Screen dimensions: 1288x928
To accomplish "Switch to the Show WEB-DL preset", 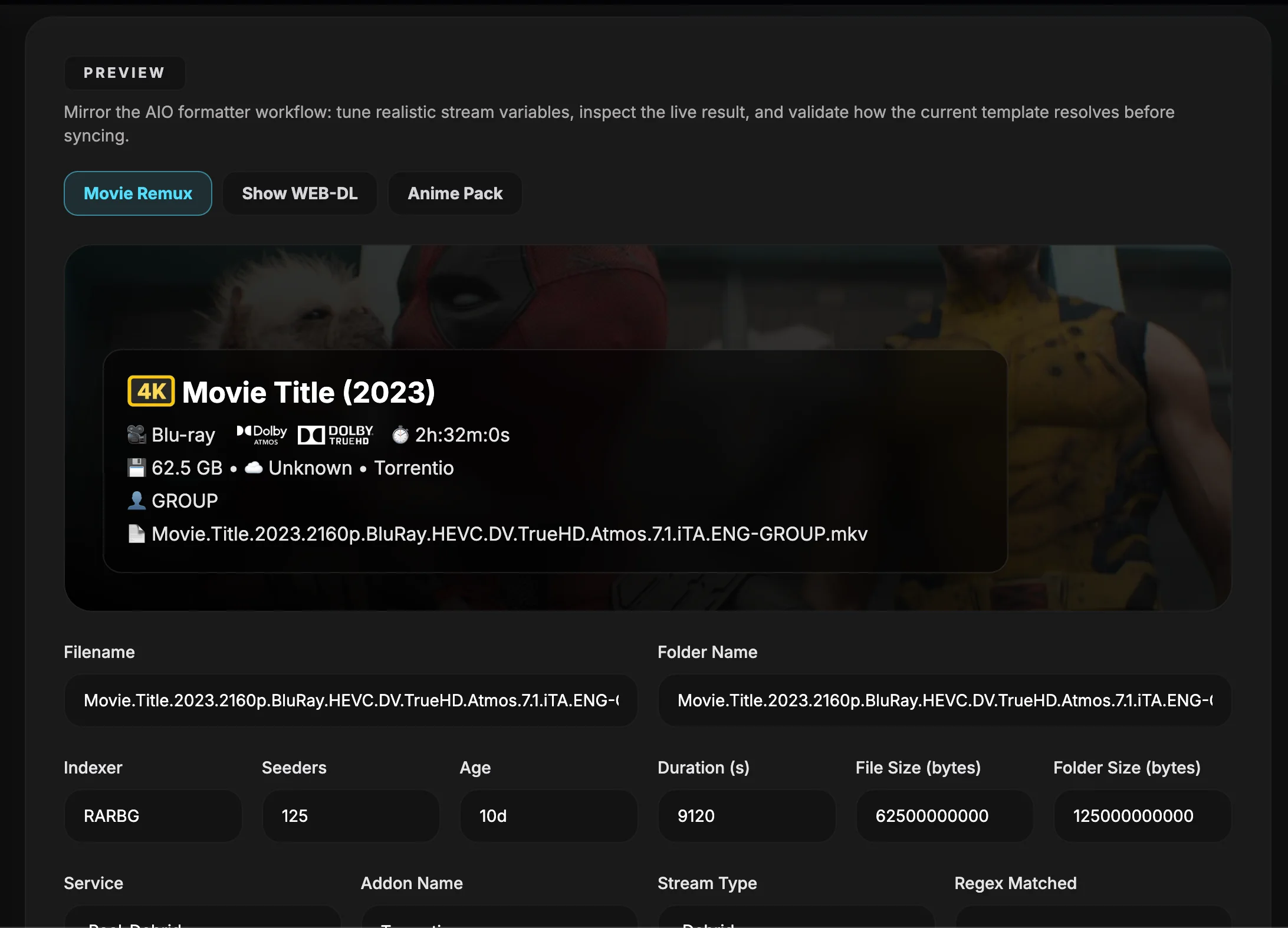I will pyautogui.click(x=300, y=193).
